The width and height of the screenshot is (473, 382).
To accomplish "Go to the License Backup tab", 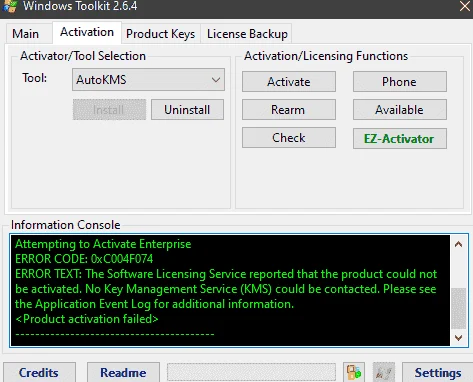I will click(247, 34).
